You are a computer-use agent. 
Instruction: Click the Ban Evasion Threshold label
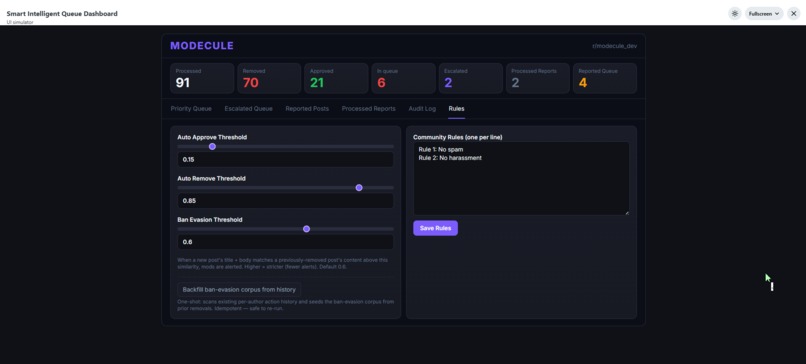[210, 220]
